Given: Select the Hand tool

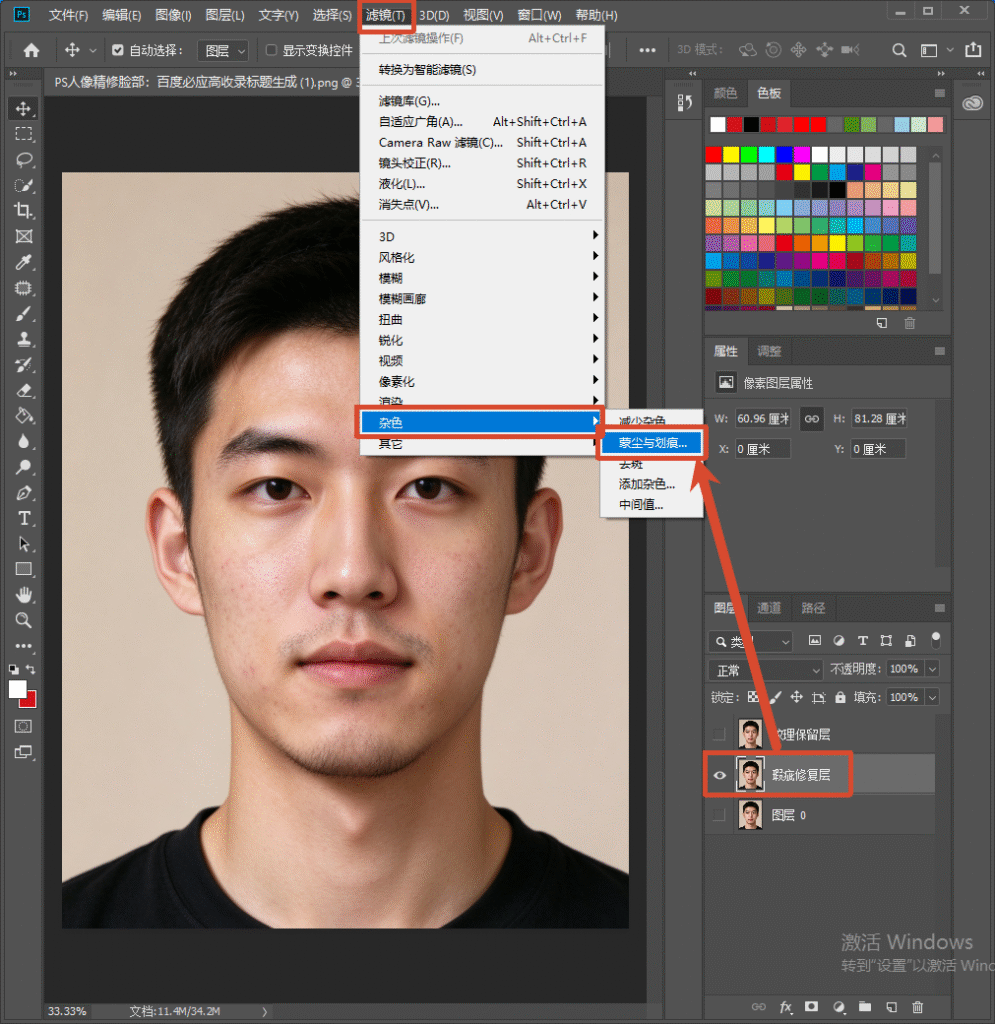Looking at the screenshot, I should pyautogui.click(x=24, y=595).
